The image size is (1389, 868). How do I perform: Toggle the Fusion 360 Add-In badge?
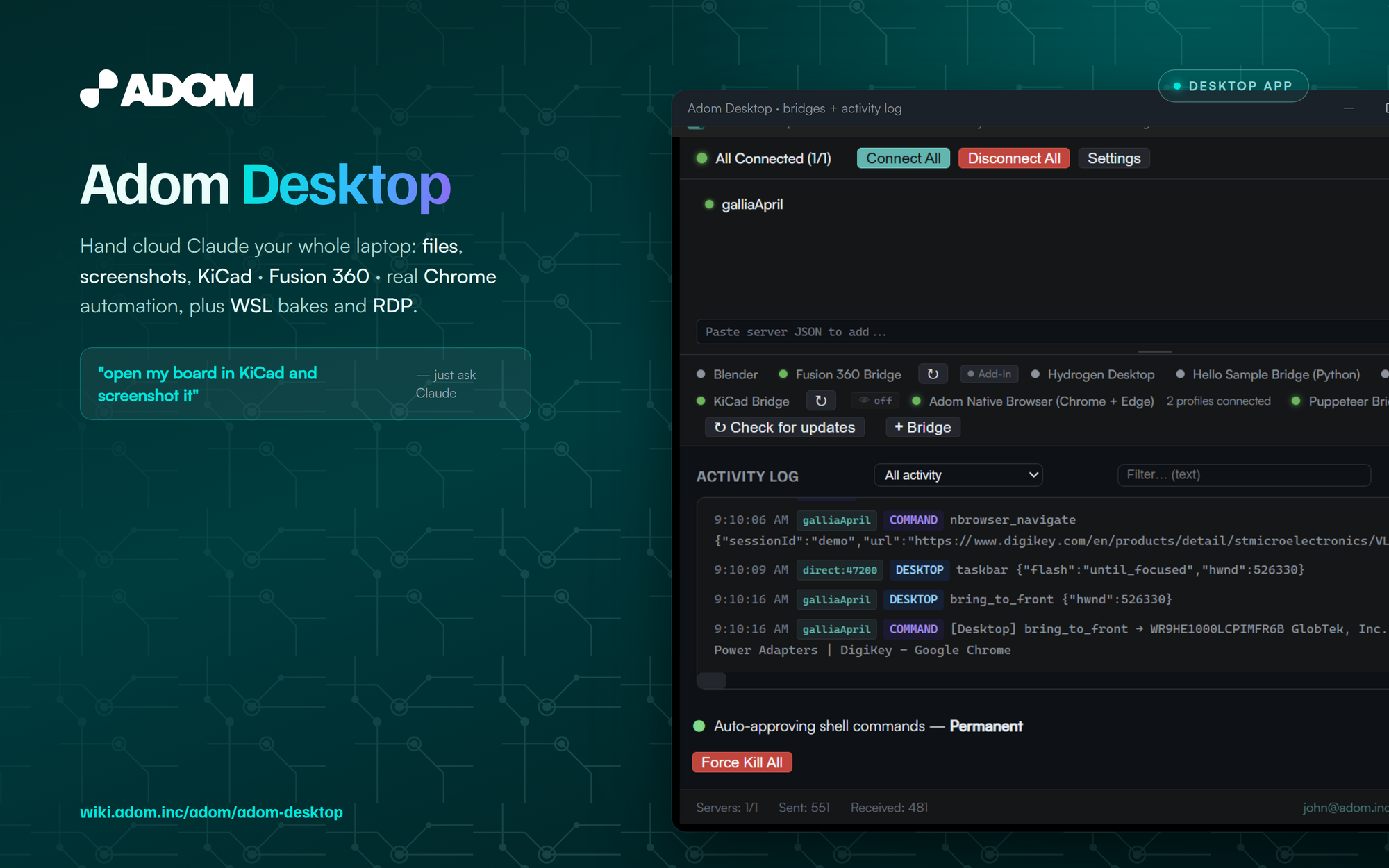(990, 374)
